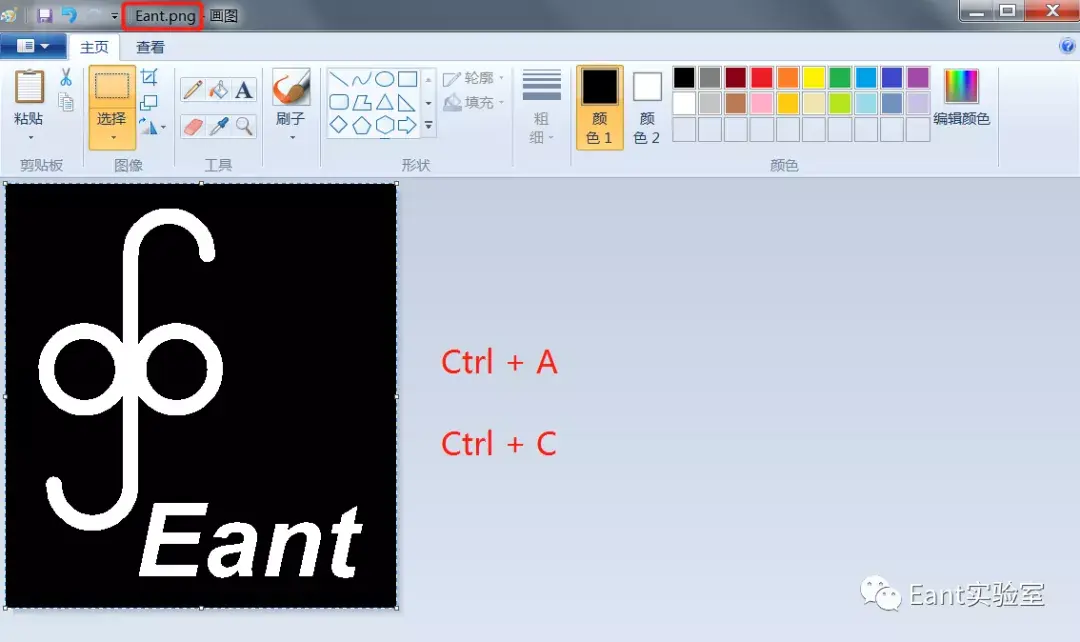
Task: Choose the Right arrow shape
Action: [408, 125]
